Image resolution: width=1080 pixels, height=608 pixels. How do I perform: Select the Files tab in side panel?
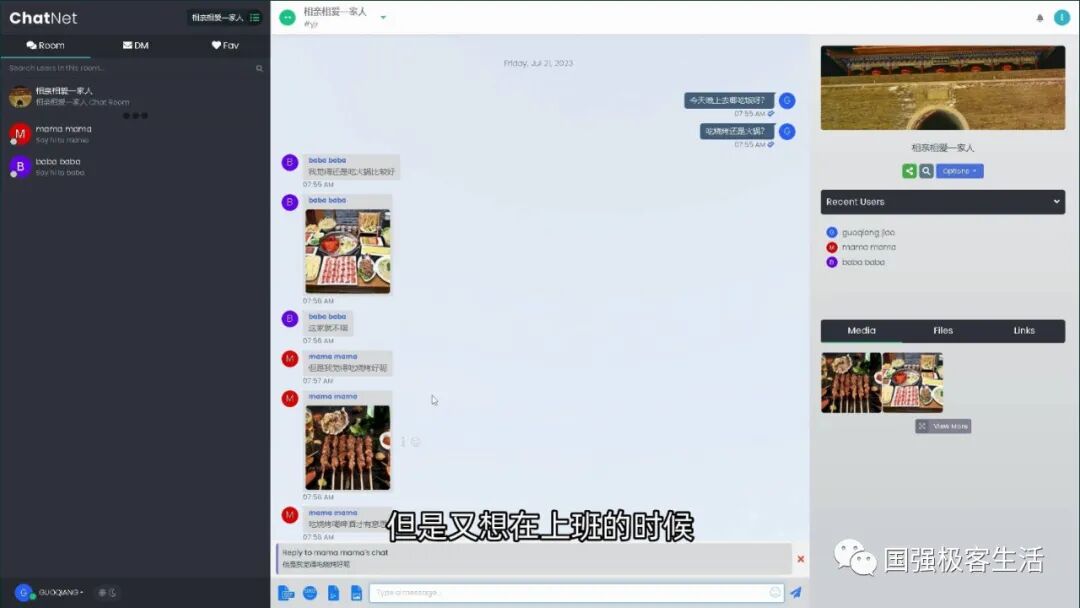943,331
